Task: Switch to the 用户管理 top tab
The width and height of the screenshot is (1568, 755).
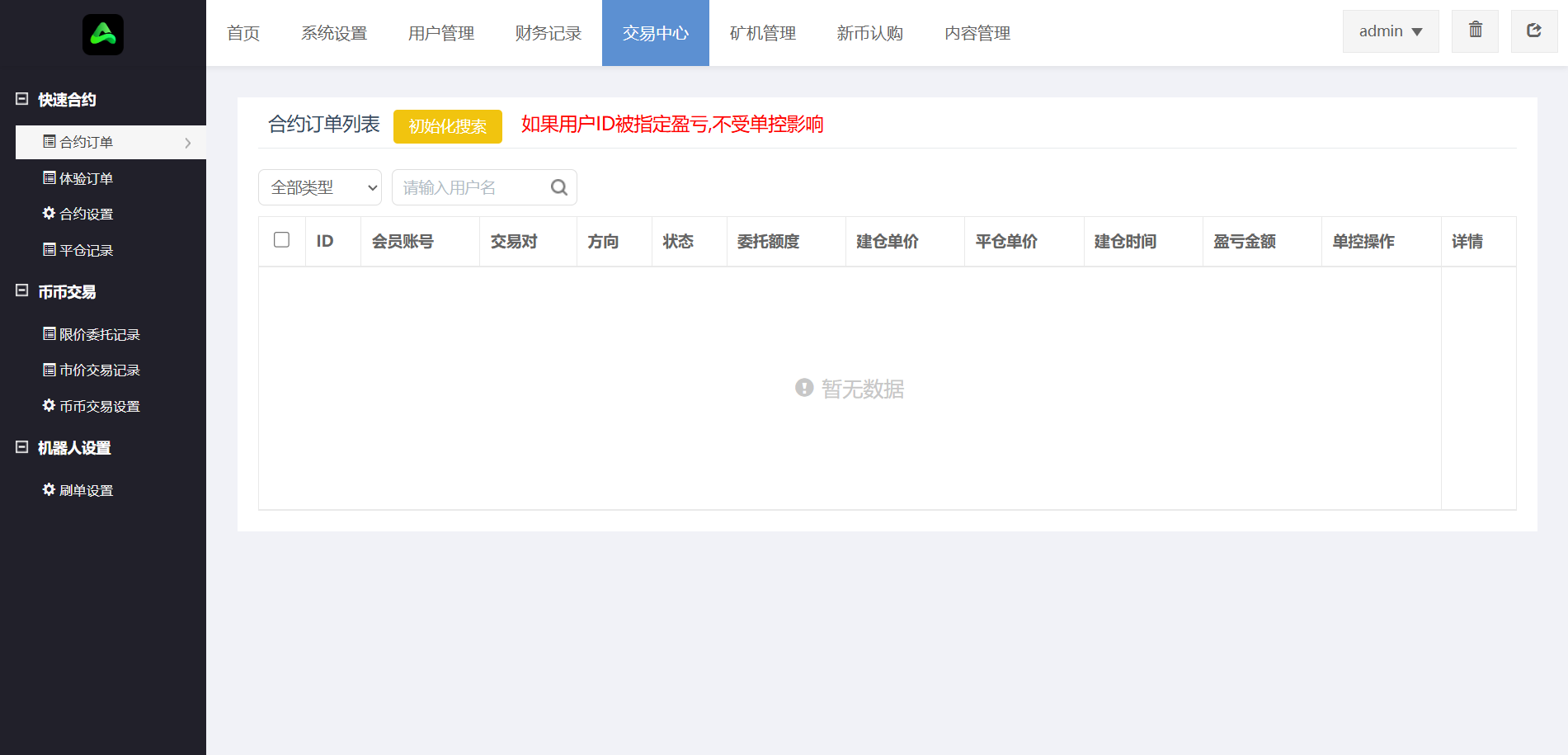Action: pyautogui.click(x=441, y=33)
